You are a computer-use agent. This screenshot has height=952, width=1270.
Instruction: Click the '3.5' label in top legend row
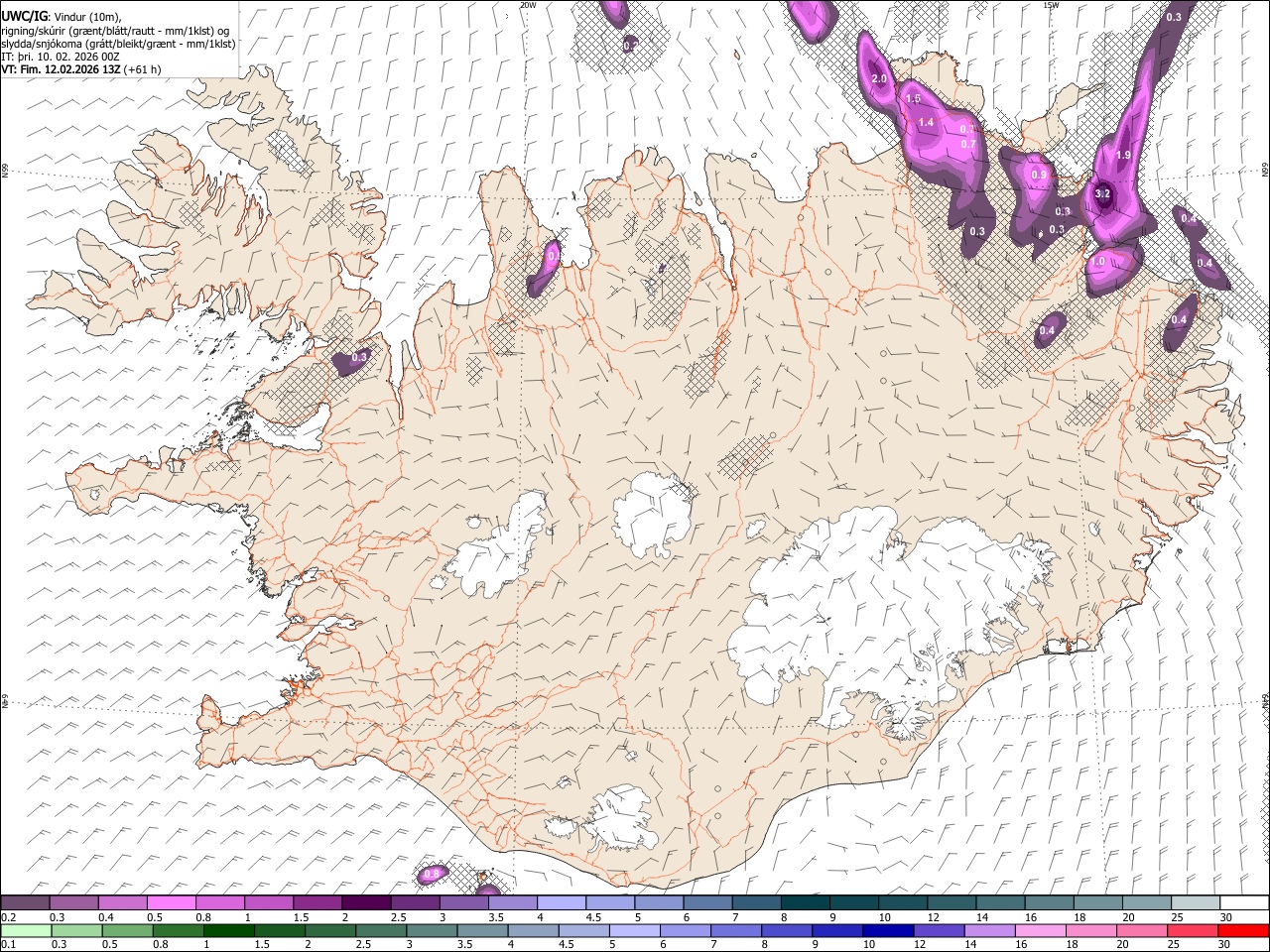tap(495, 917)
